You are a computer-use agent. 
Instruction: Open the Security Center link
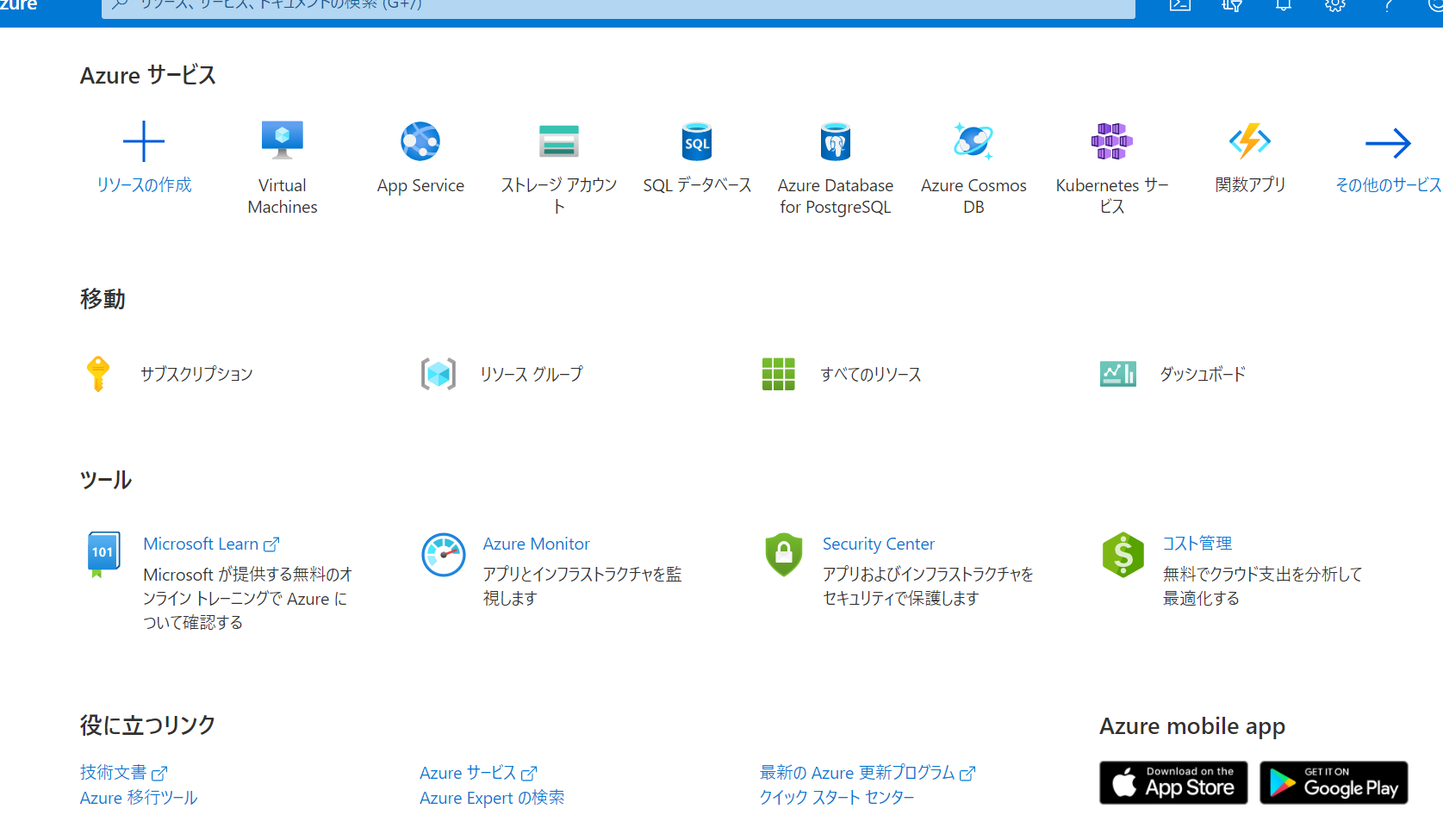tap(878, 544)
